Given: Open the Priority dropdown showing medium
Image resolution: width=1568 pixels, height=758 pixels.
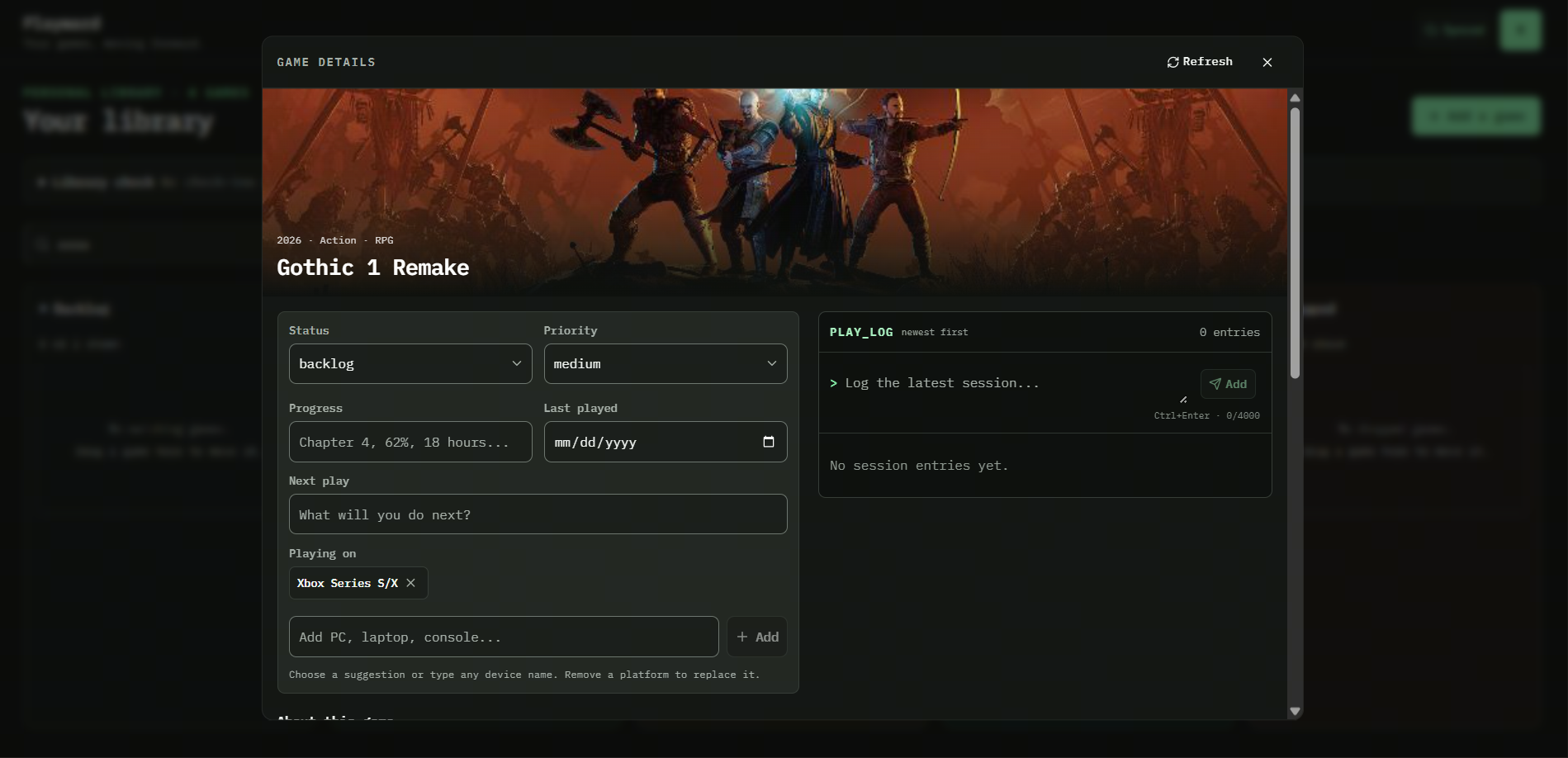Looking at the screenshot, I should [x=666, y=363].
